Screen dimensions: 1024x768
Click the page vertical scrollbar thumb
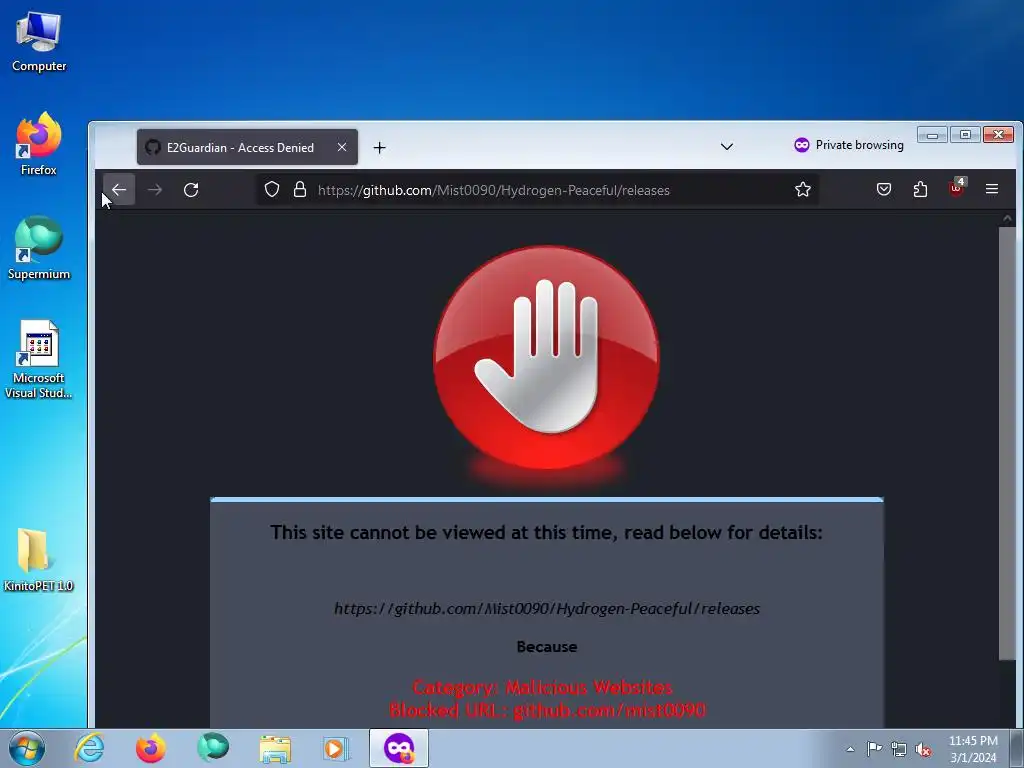click(1007, 444)
